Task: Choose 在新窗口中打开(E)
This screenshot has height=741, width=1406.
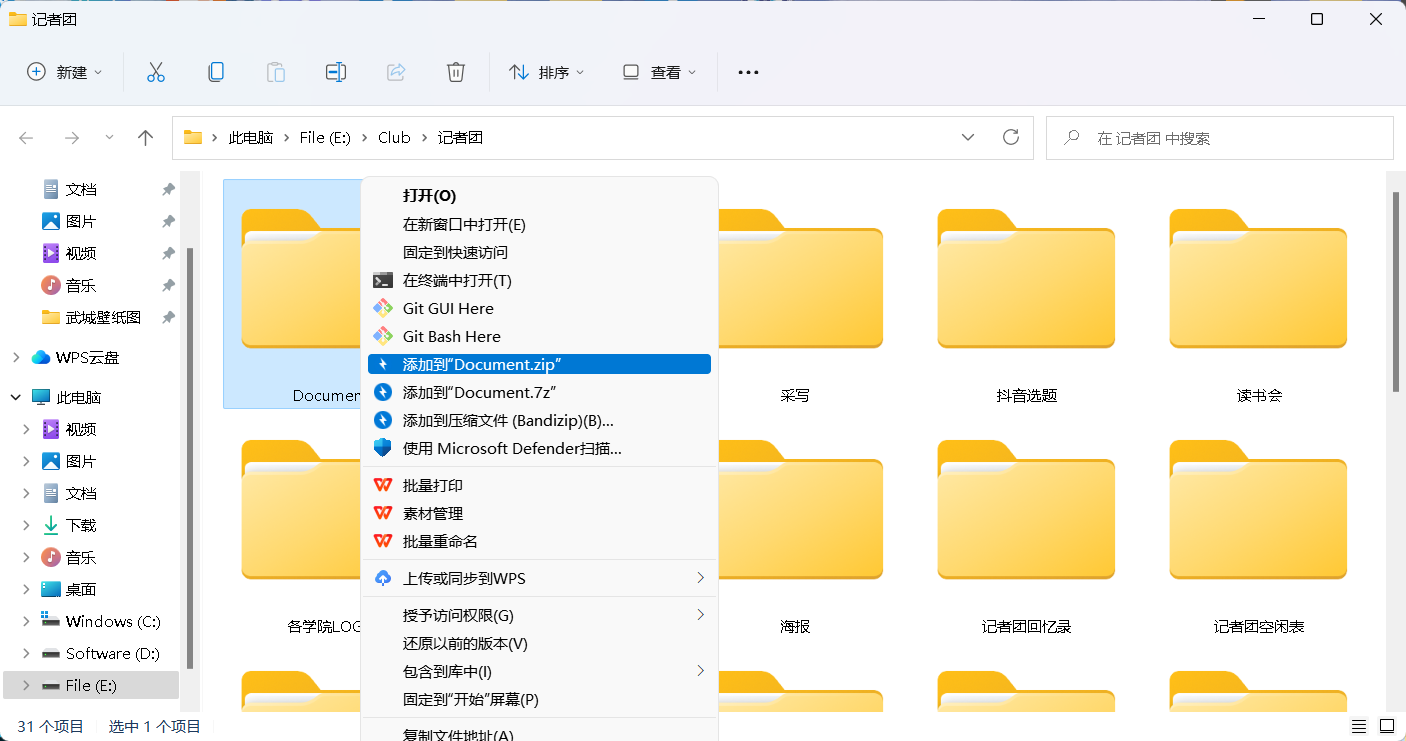Action: click(540, 225)
